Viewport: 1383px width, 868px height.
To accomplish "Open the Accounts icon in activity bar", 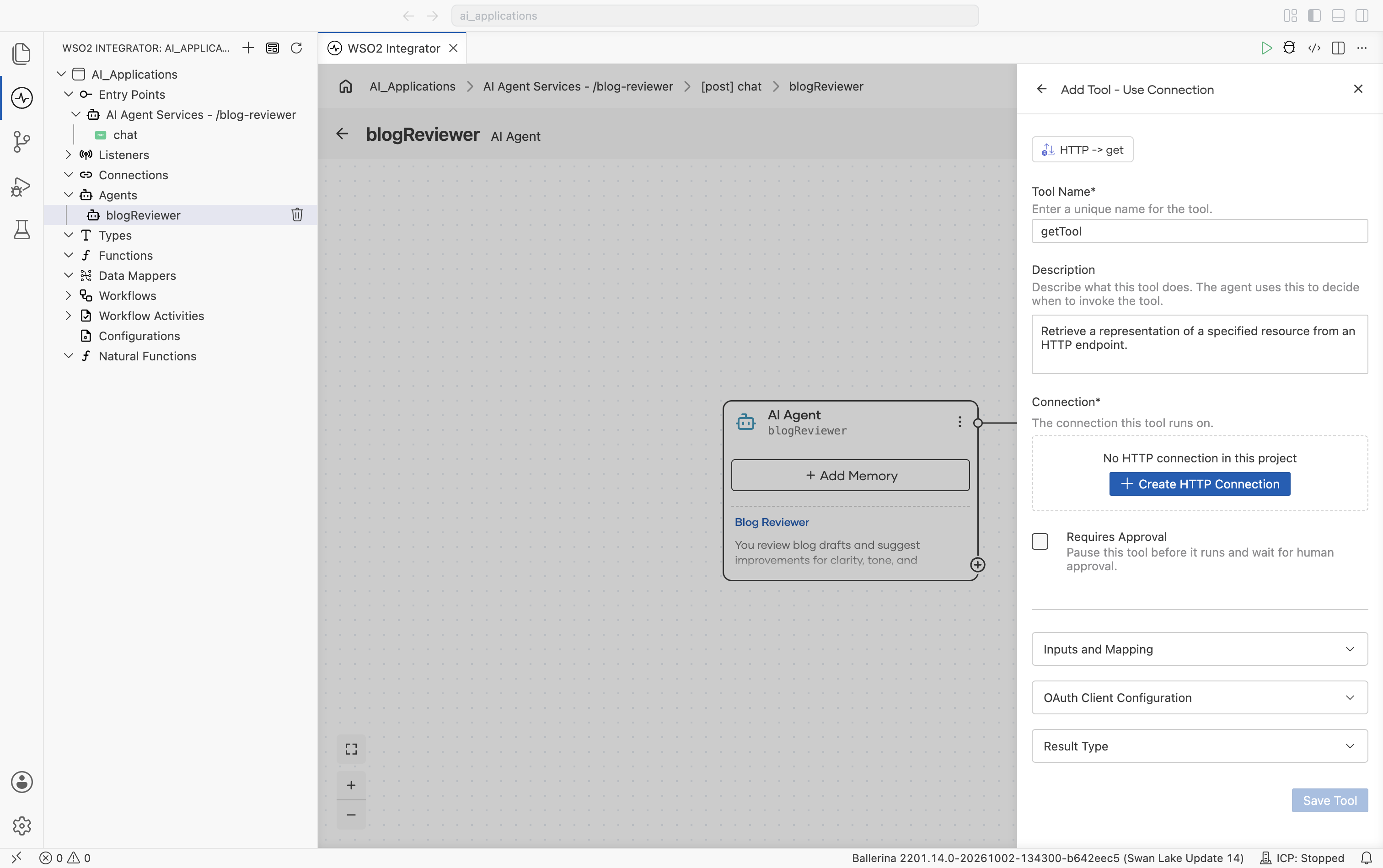I will coord(21,782).
